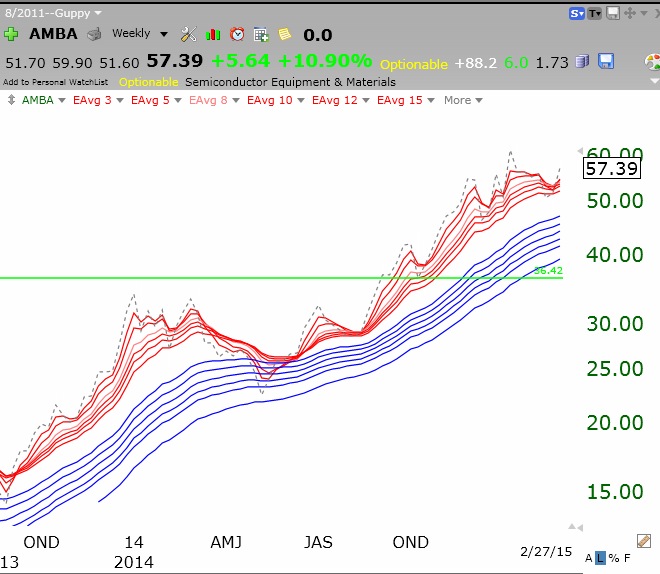
Task: Open the window options arrow at top right
Action: pos(644,13)
